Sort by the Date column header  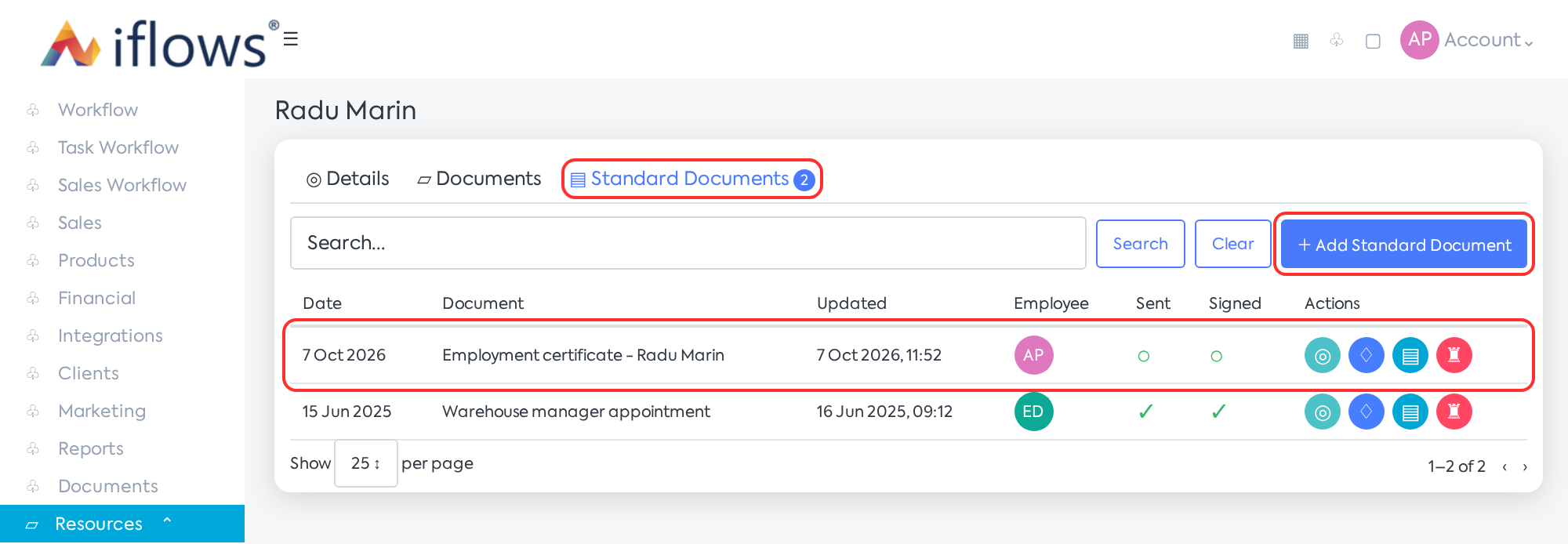(322, 303)
